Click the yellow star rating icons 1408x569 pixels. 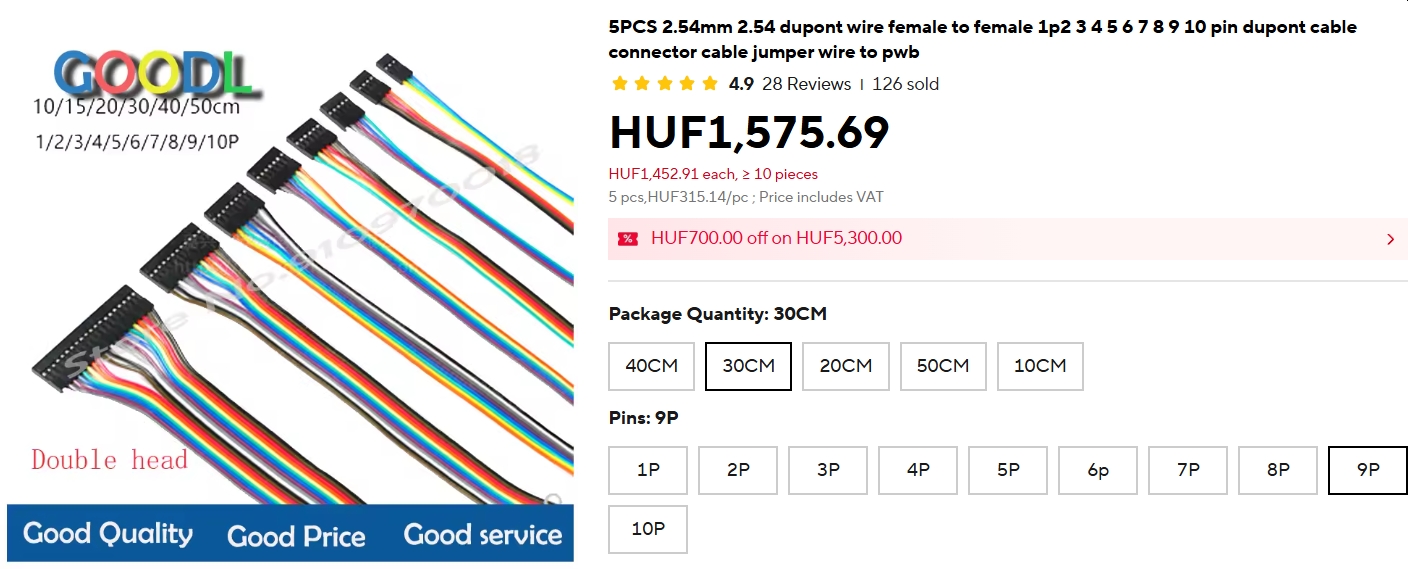pyautogui.click(x=664, y=84)
